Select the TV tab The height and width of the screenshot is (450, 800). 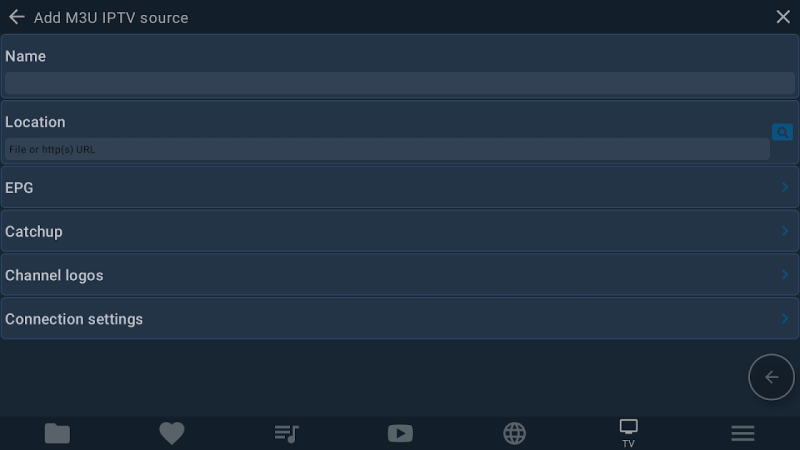point(629,433)
